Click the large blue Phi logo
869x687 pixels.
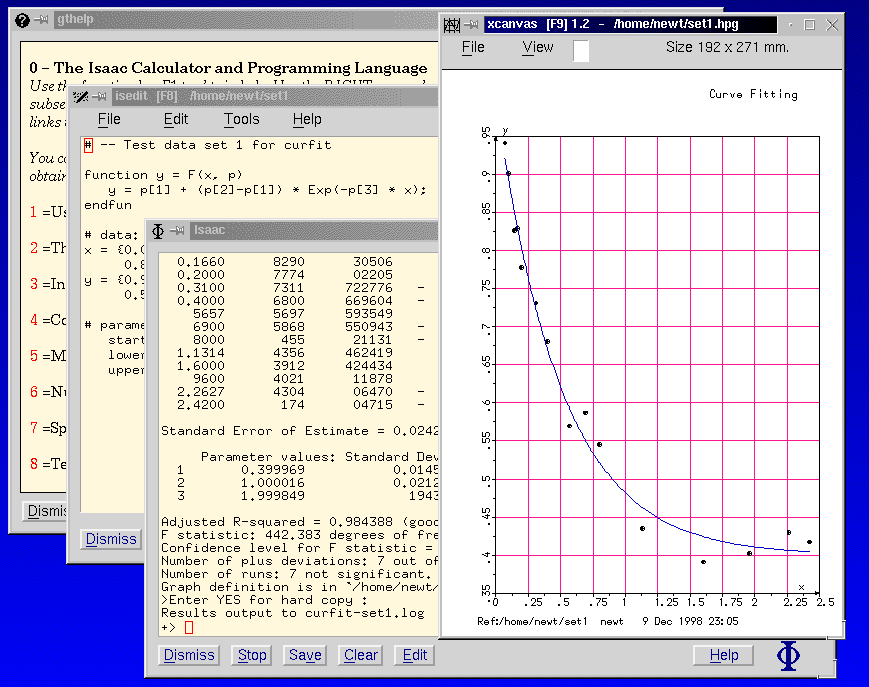coord(789,656)
